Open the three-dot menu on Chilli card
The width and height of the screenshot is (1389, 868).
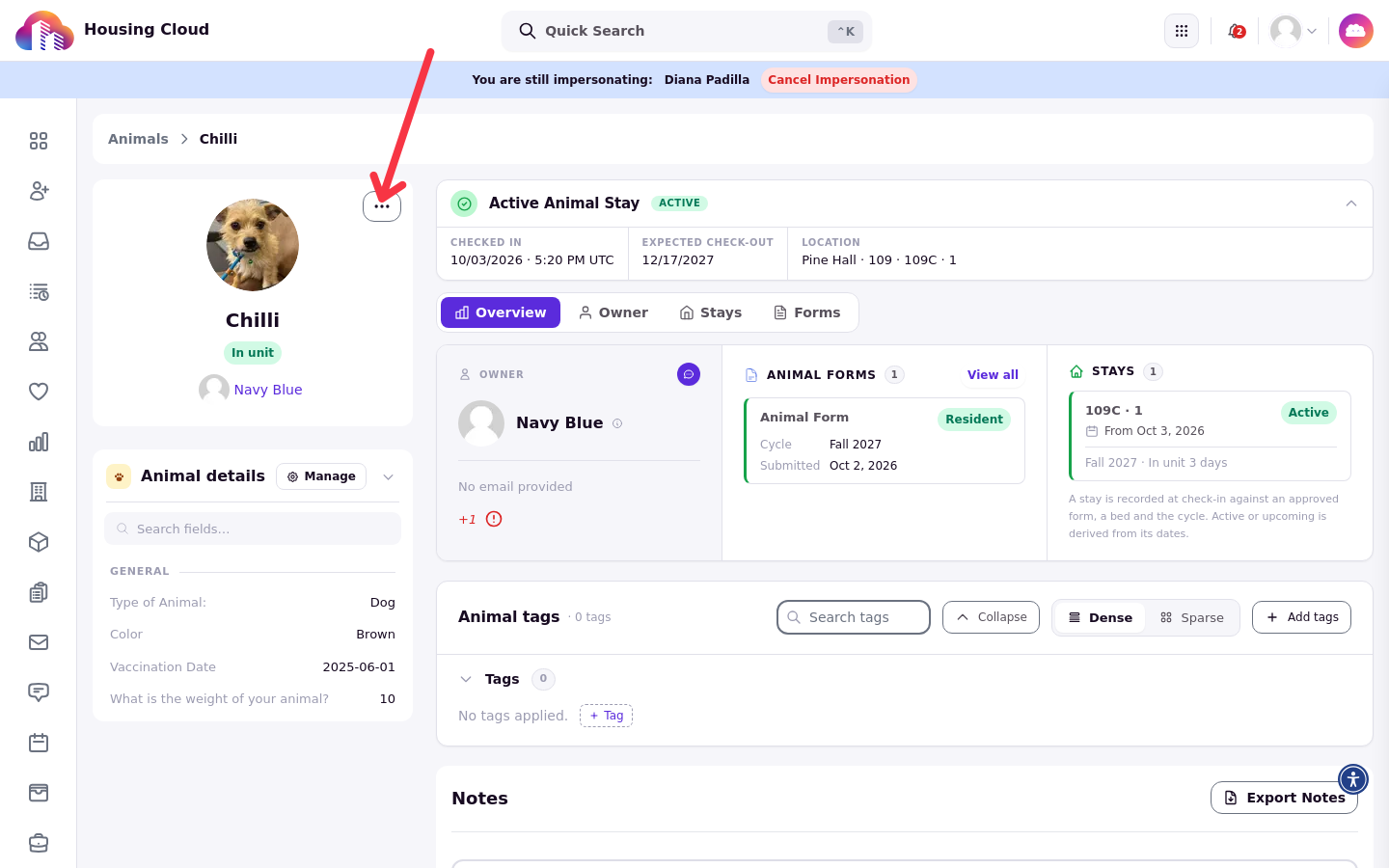(382, 205)
